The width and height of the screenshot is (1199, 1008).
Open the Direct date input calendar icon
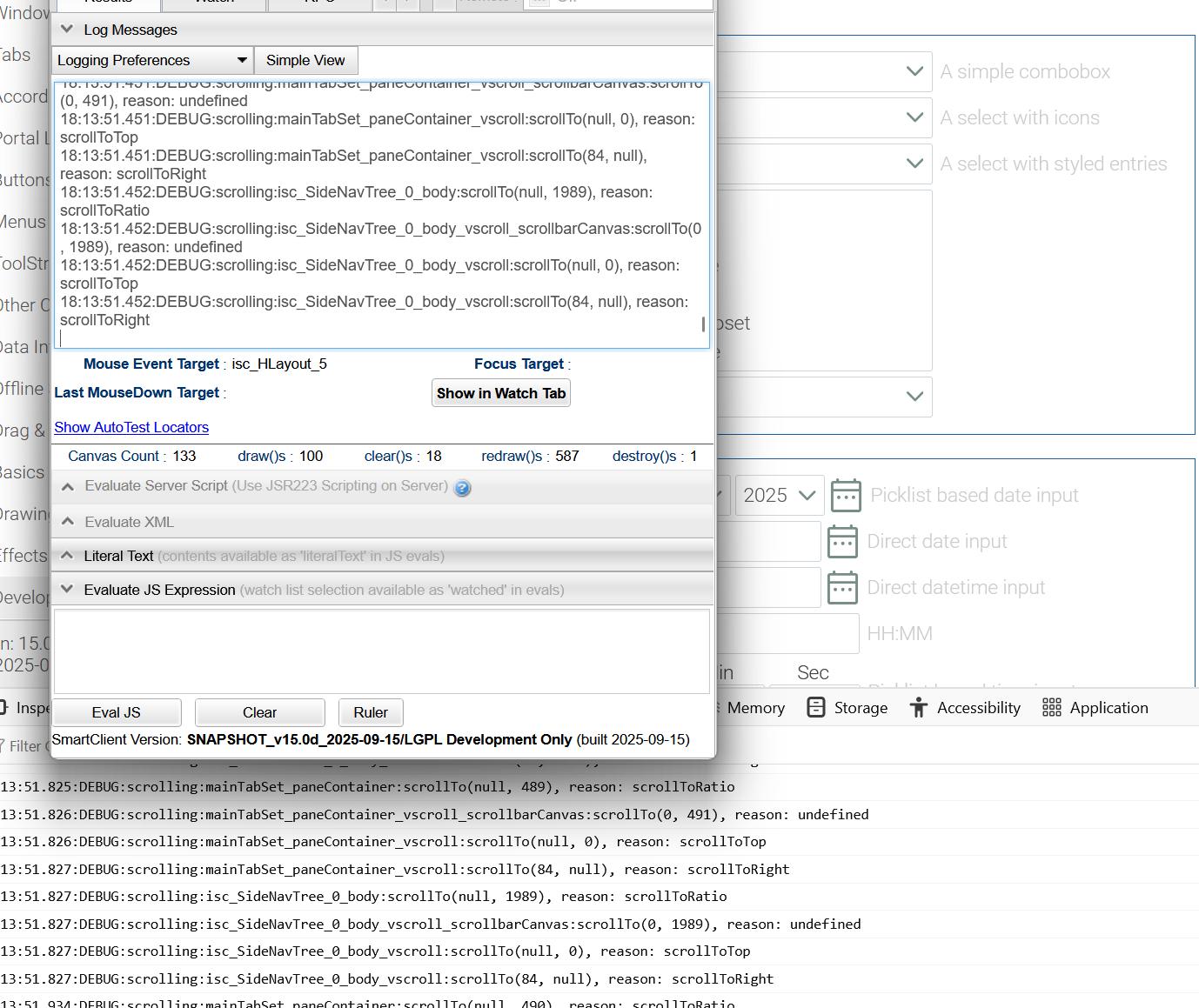[x=842, y=542]
